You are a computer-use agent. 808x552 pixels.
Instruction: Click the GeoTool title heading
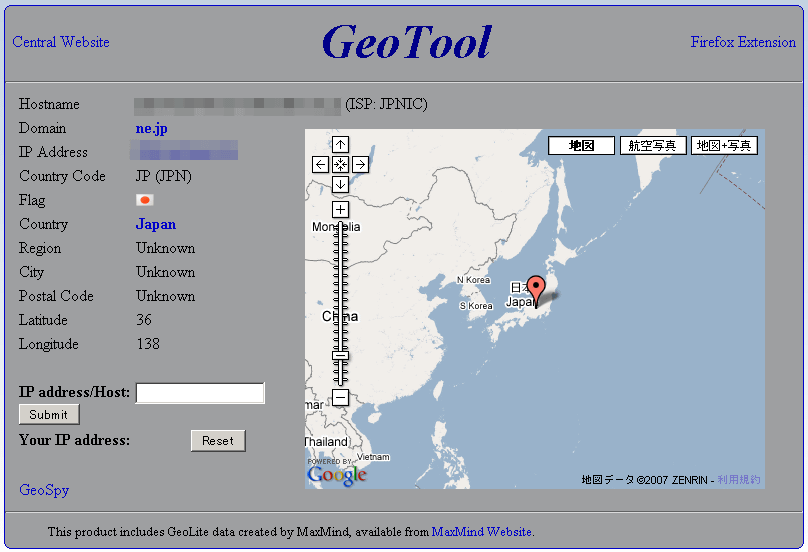point(407,42)
